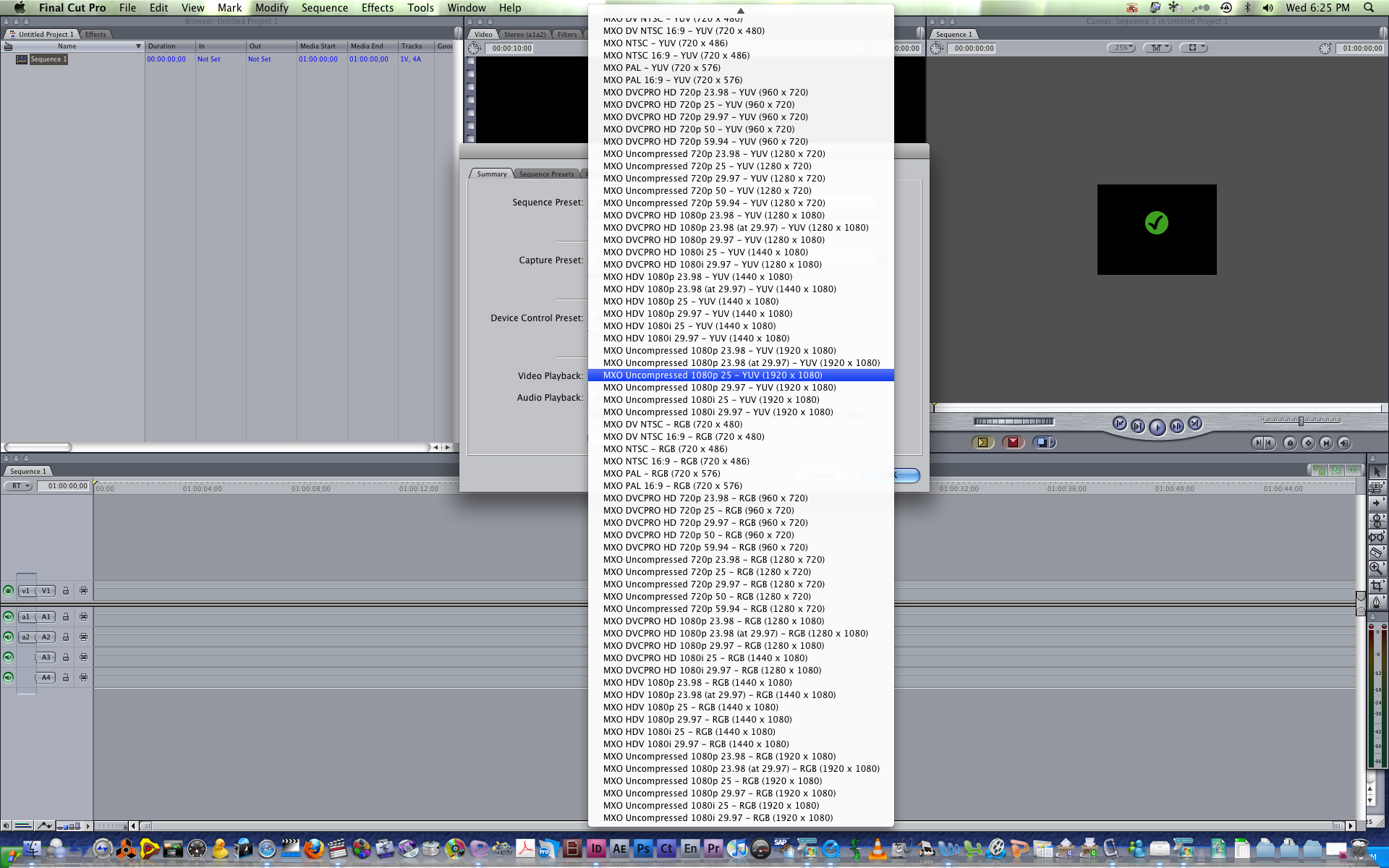This screenshot has height=868, width=1389.
Task: Click Canvas Play button
Action: (1157, 427)
